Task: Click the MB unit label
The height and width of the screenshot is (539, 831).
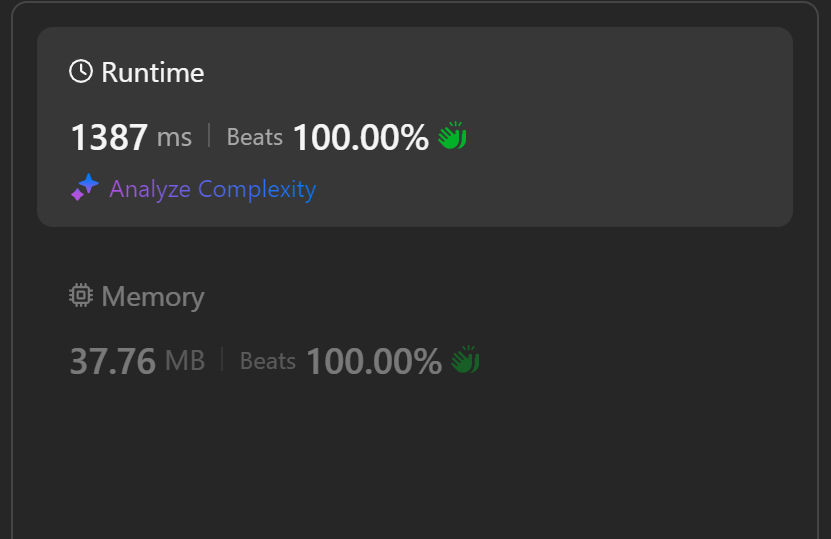Action: (x=185, y=361)
